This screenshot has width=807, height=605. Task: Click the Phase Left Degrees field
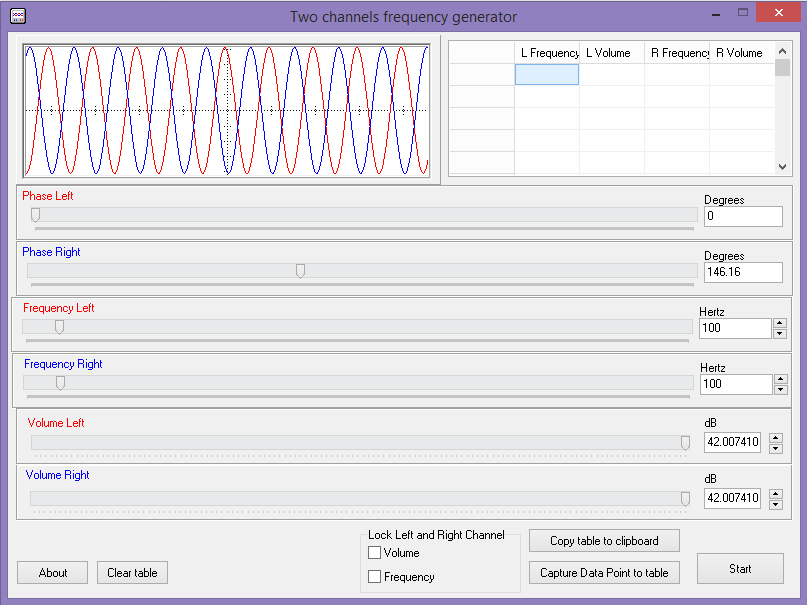(743, 216)
